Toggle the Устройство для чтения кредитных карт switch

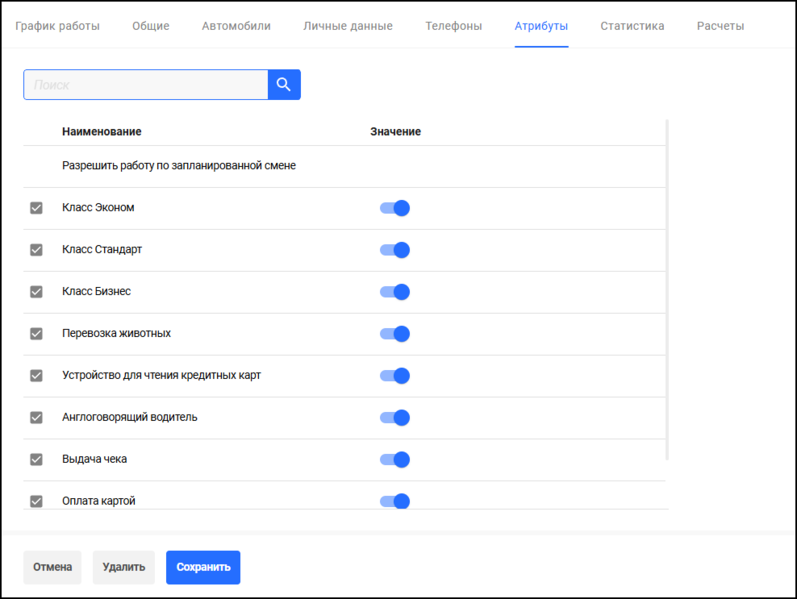395,376
